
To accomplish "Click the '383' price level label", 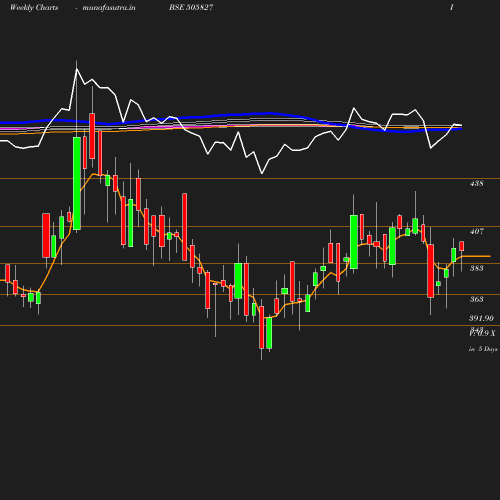I will [x=477, y=268].
